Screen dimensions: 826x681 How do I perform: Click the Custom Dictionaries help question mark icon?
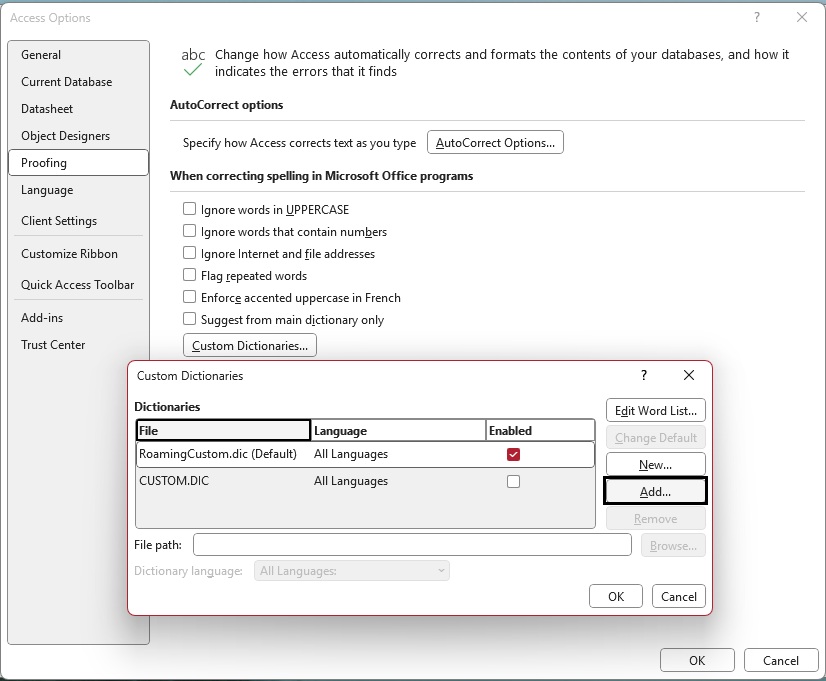coord(644,375)
